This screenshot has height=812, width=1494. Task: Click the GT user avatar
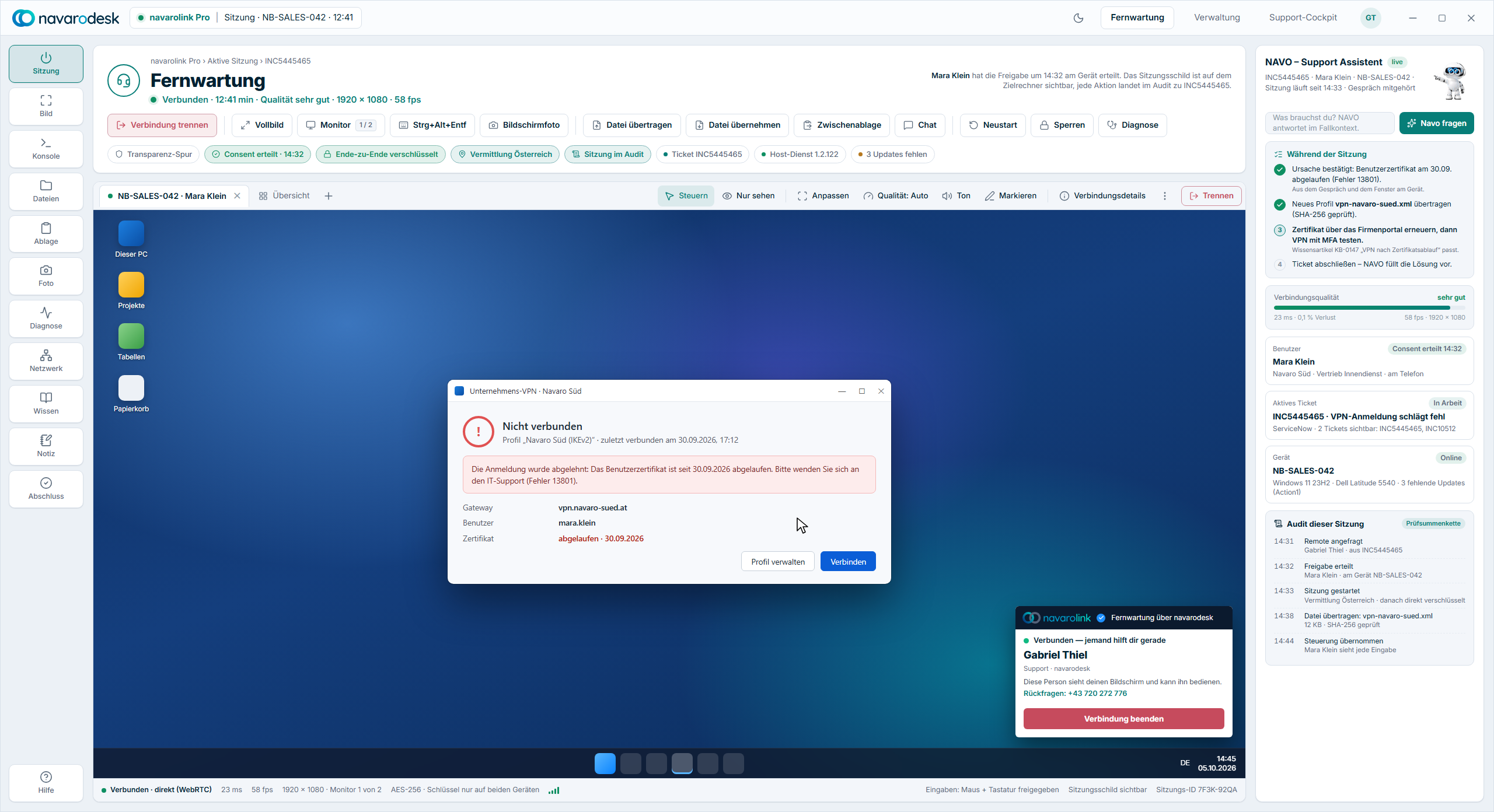pos(1371,17)
